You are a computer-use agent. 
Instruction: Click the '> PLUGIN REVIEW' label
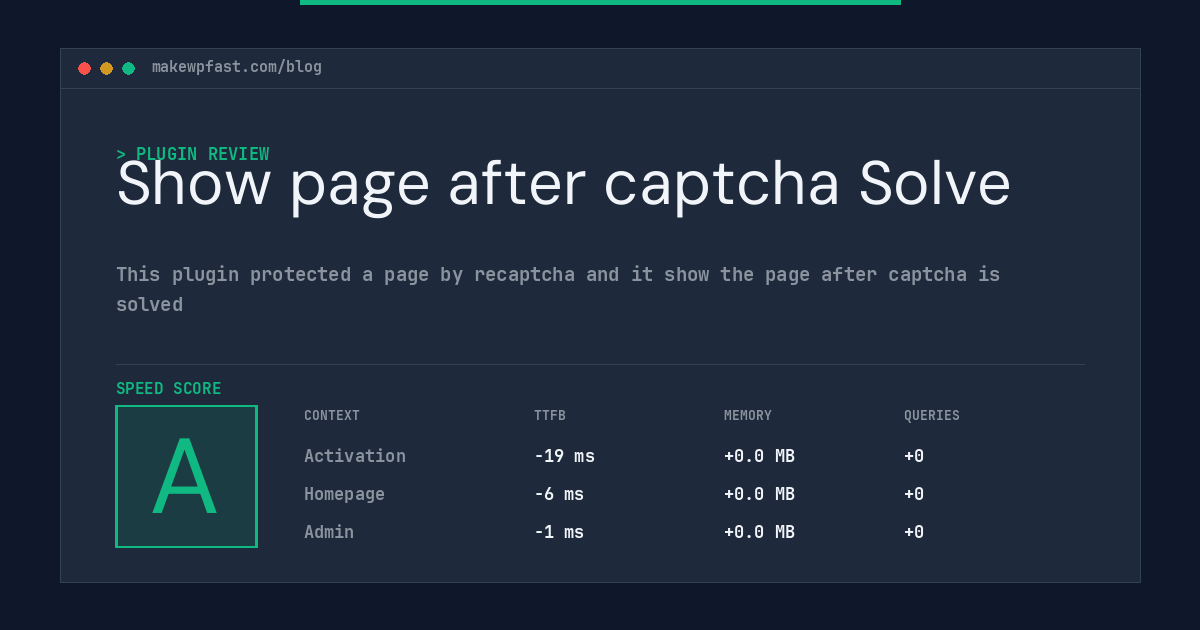click(193, 154)
